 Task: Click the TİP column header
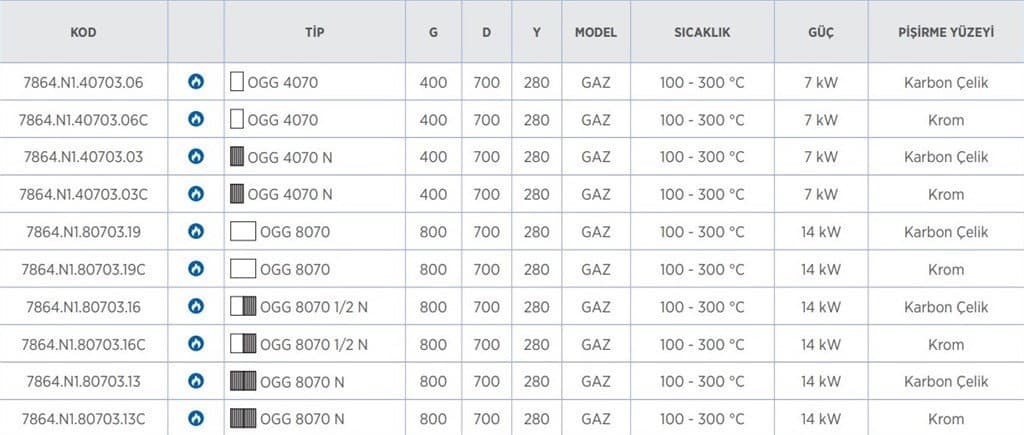[314, 32]
